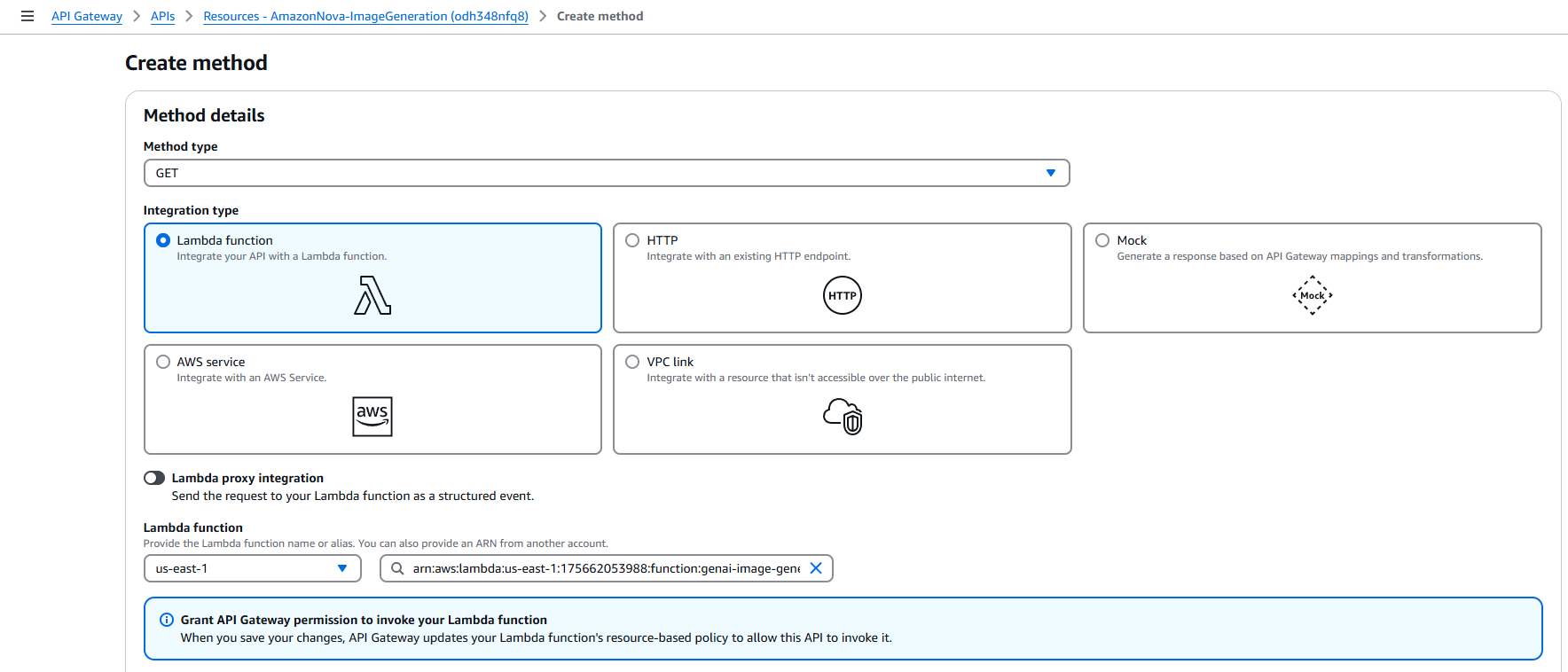
Task: Open the hamburger navigation menu
Action: 27,16
